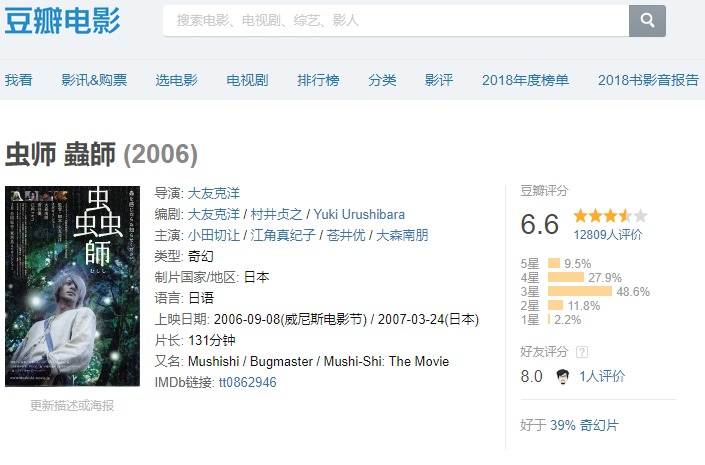Click the release date 2006-09-08(威尼斯电影节)
The image size is (705, 465).
pos(290,319)
